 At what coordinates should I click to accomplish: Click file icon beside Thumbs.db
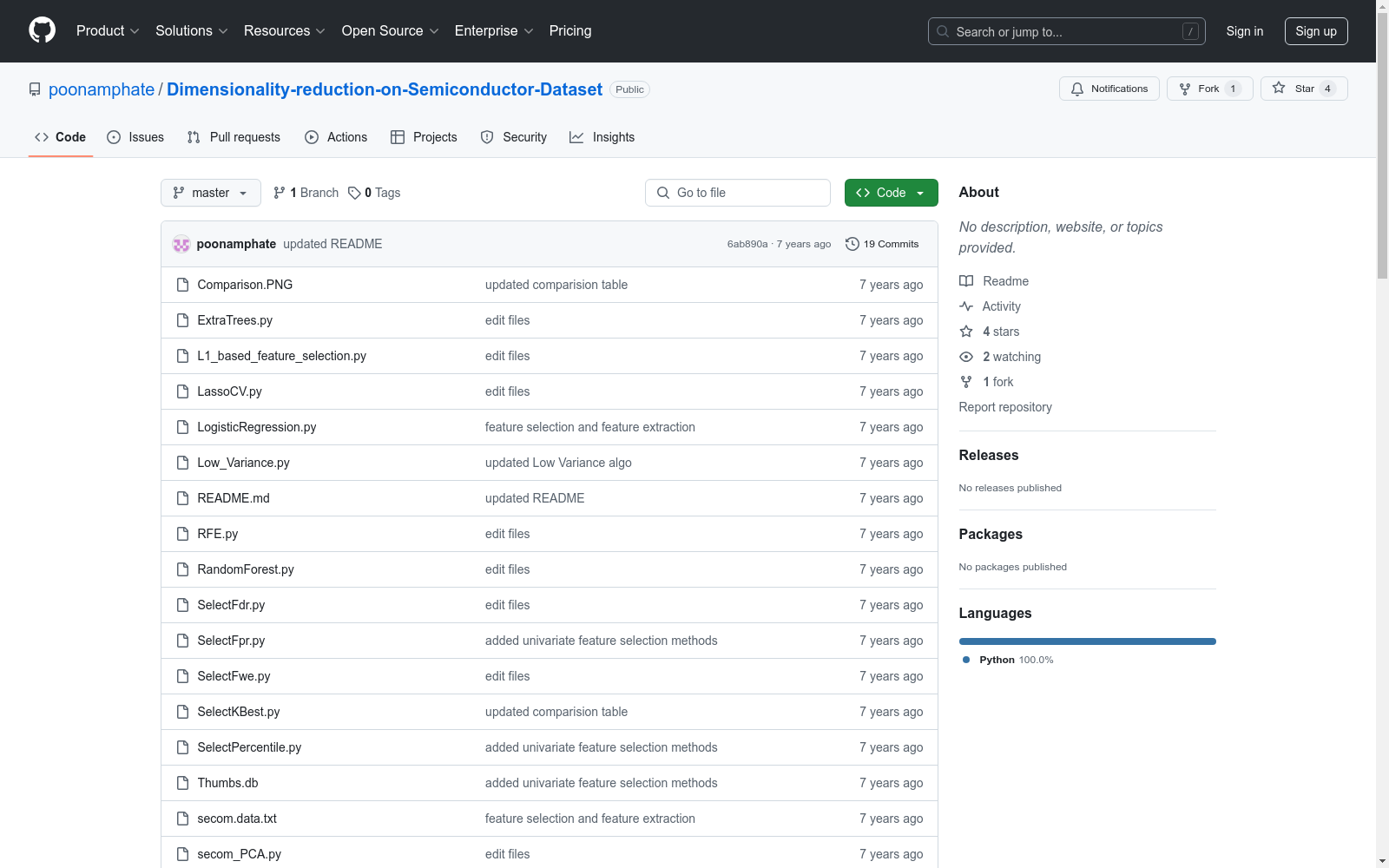point(182,783)
